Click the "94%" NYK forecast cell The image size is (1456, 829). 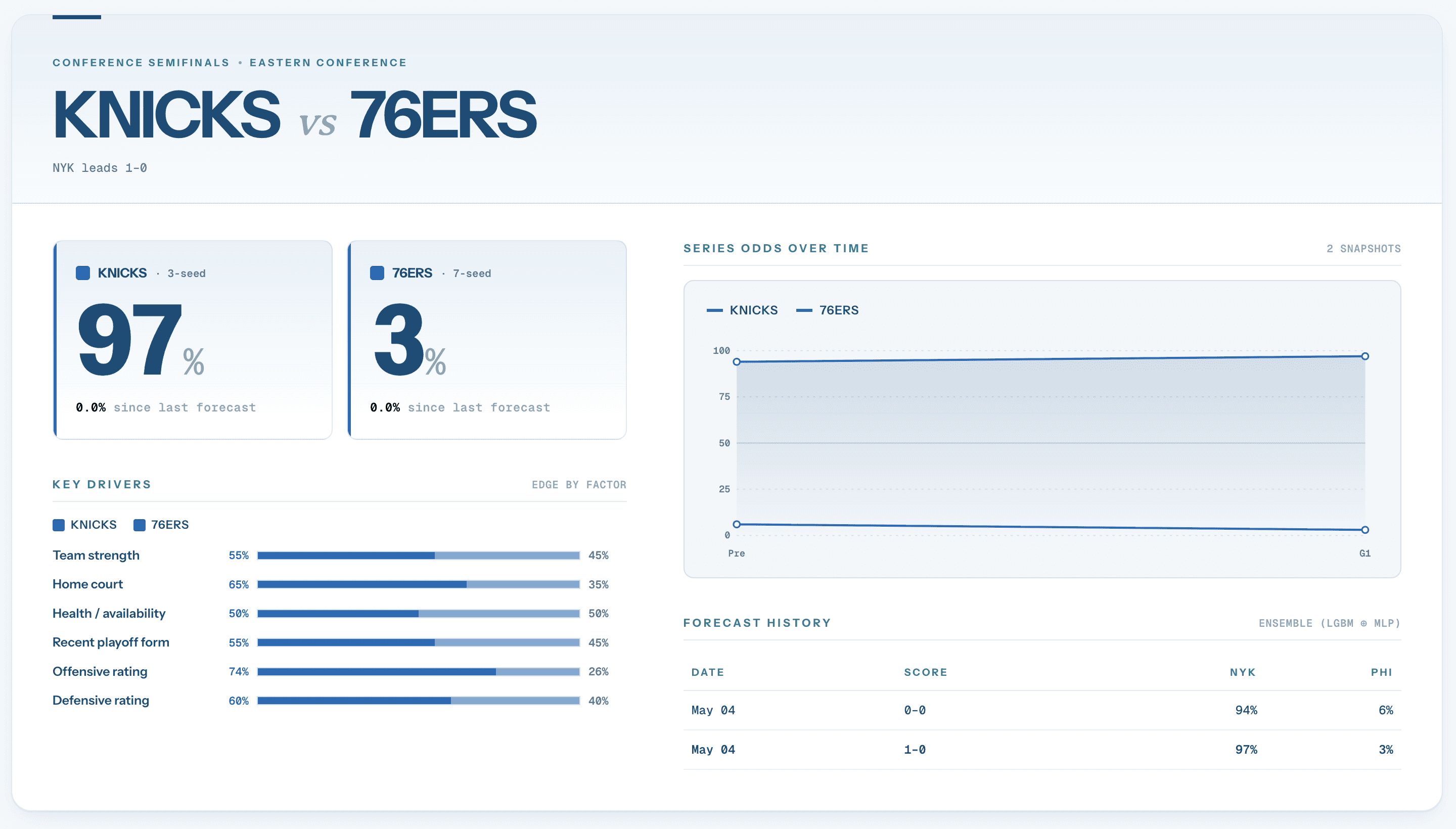(1247, 711)
